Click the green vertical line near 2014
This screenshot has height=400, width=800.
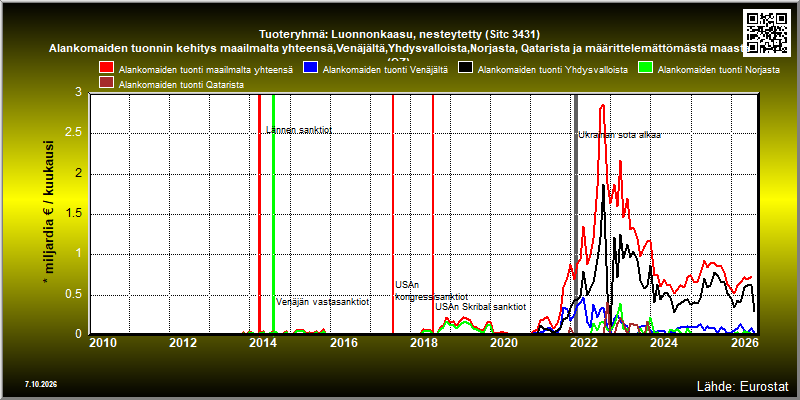click(273, 214)
